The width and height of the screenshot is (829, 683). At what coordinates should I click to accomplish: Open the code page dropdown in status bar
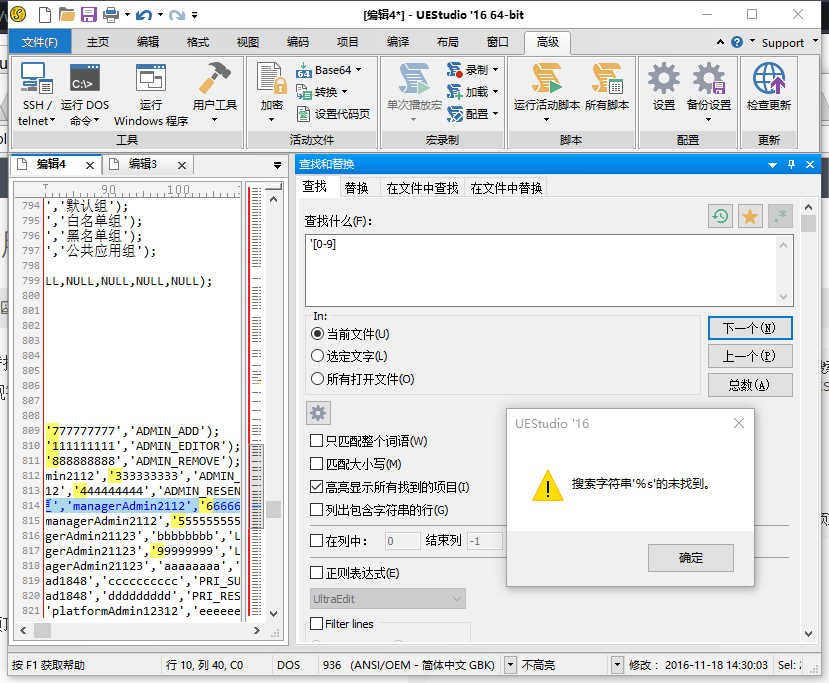click(x=510, y=664)
